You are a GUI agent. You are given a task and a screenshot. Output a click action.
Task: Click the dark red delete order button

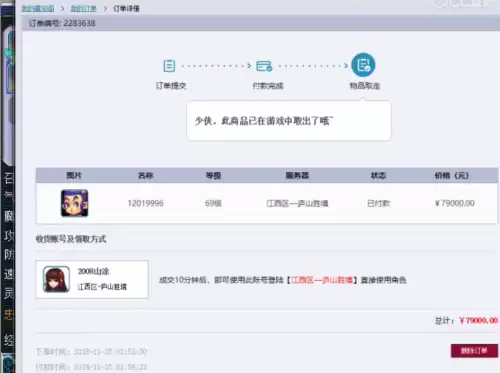point(474,351)
